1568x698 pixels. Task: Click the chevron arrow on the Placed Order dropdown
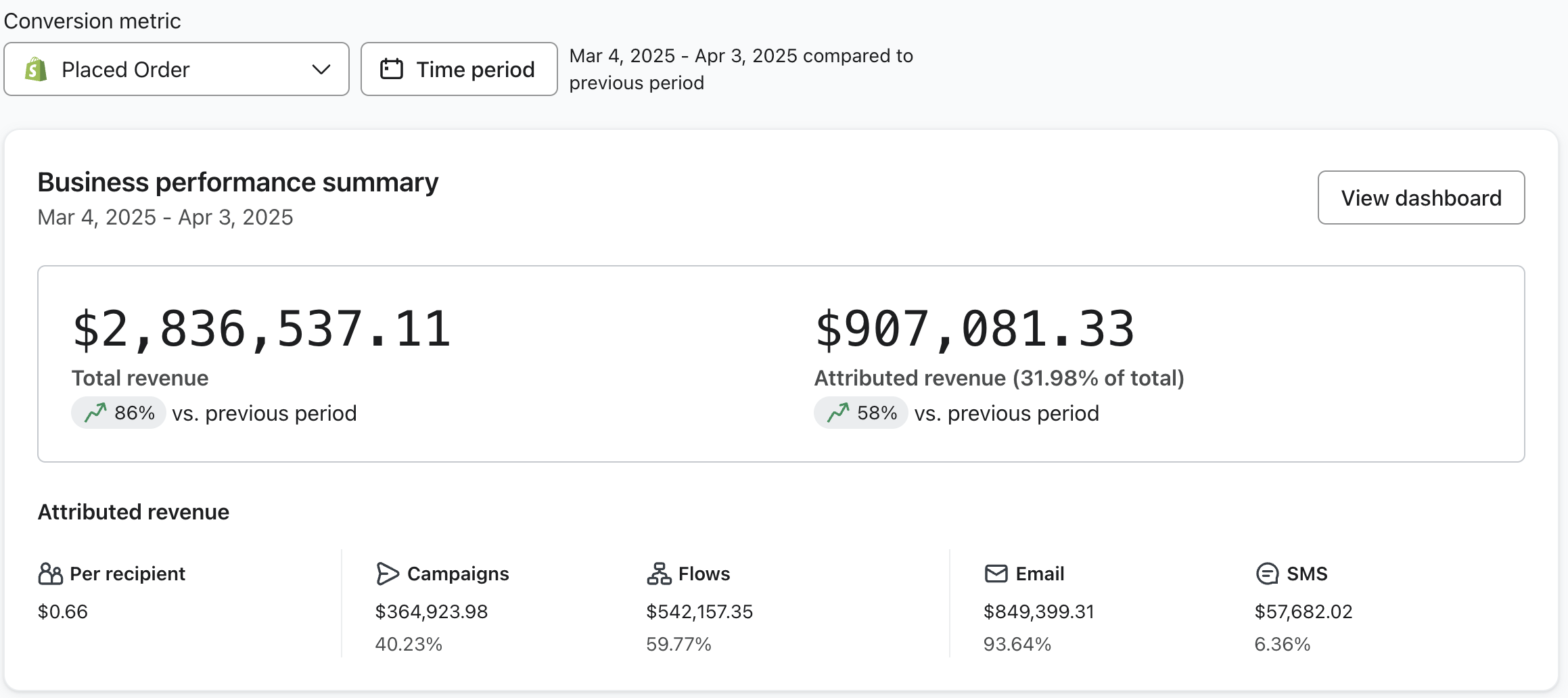tap(321, 69)
